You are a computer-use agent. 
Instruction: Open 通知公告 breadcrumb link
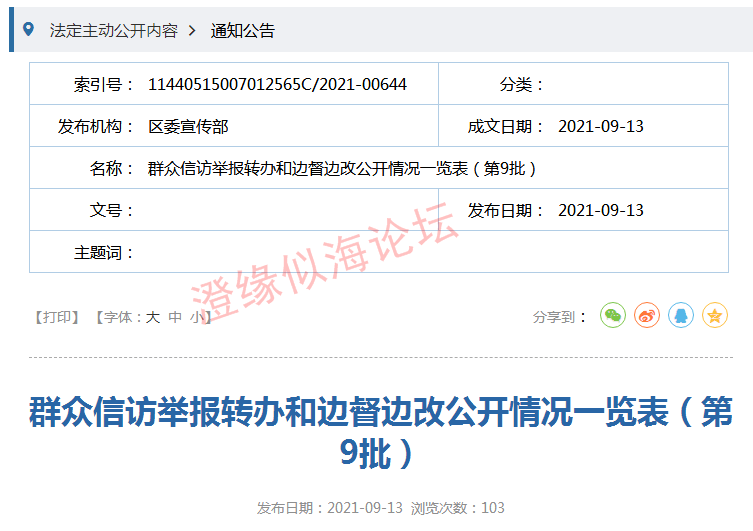click(243, 31)
